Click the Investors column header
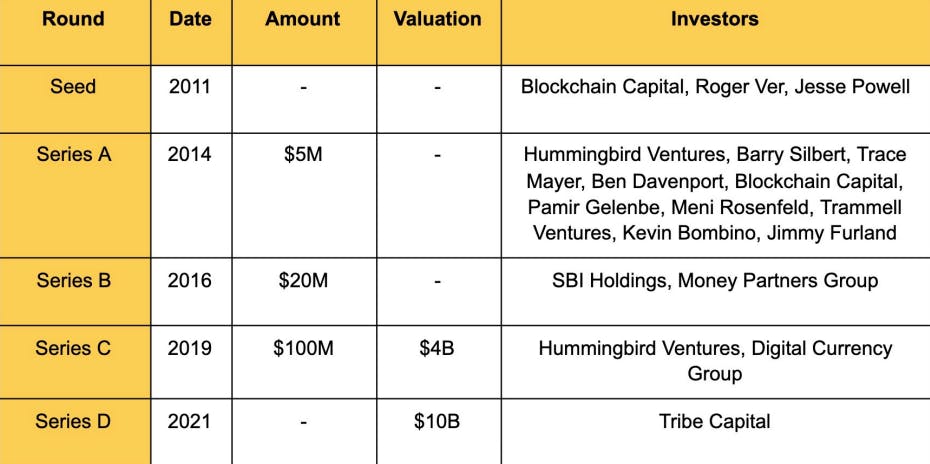The height and width of the screenshot is (464, 930). pos(715,19)
